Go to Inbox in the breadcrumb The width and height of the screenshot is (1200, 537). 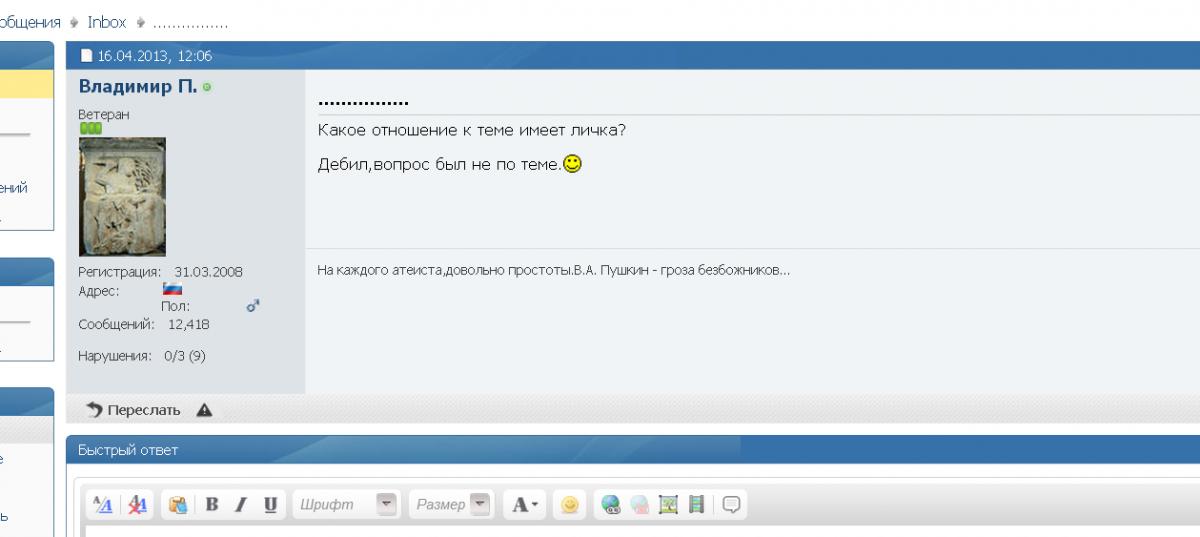pyautogui.click(x=106, y=22)
